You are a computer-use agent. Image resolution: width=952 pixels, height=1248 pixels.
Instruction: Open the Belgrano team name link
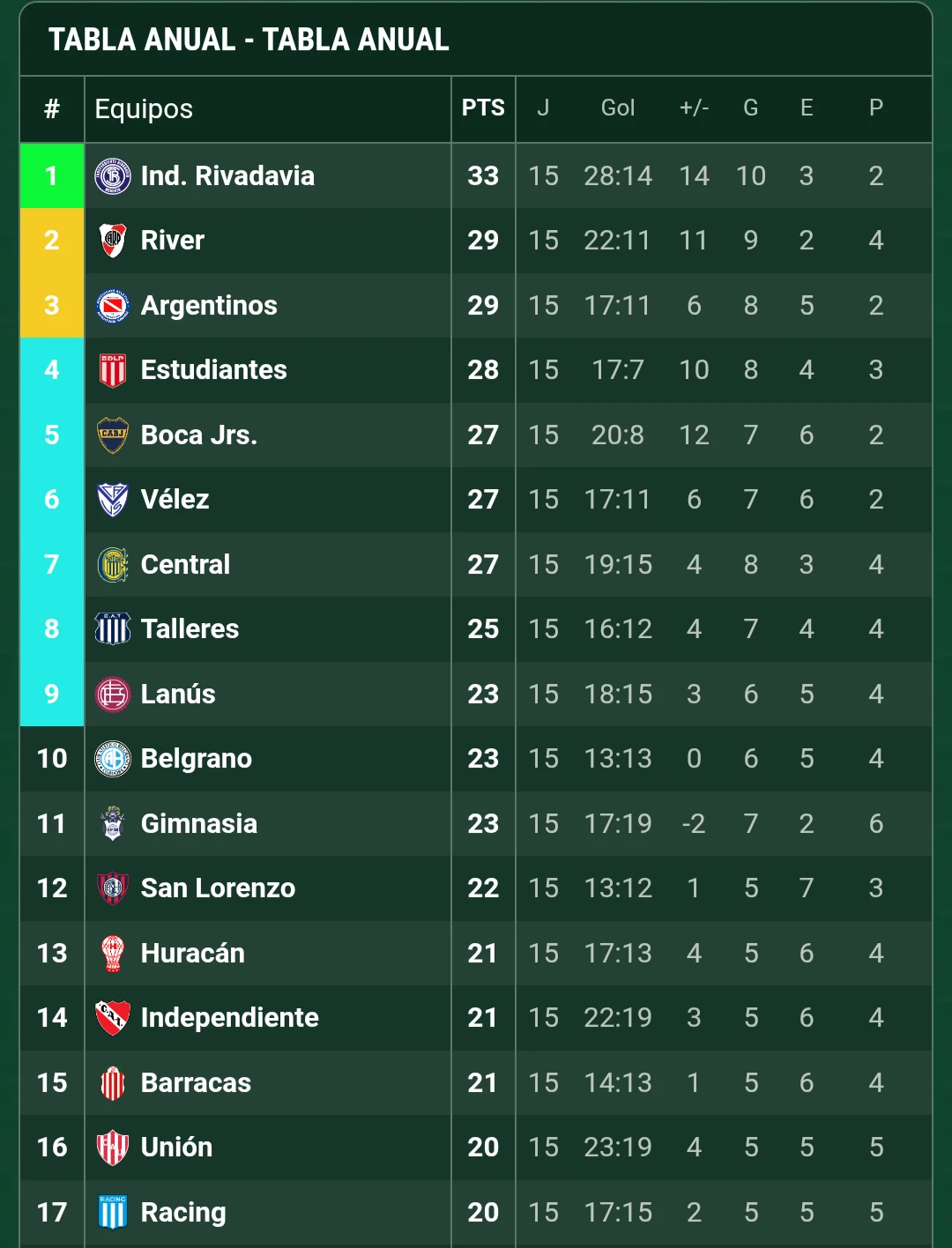point(197,759)
